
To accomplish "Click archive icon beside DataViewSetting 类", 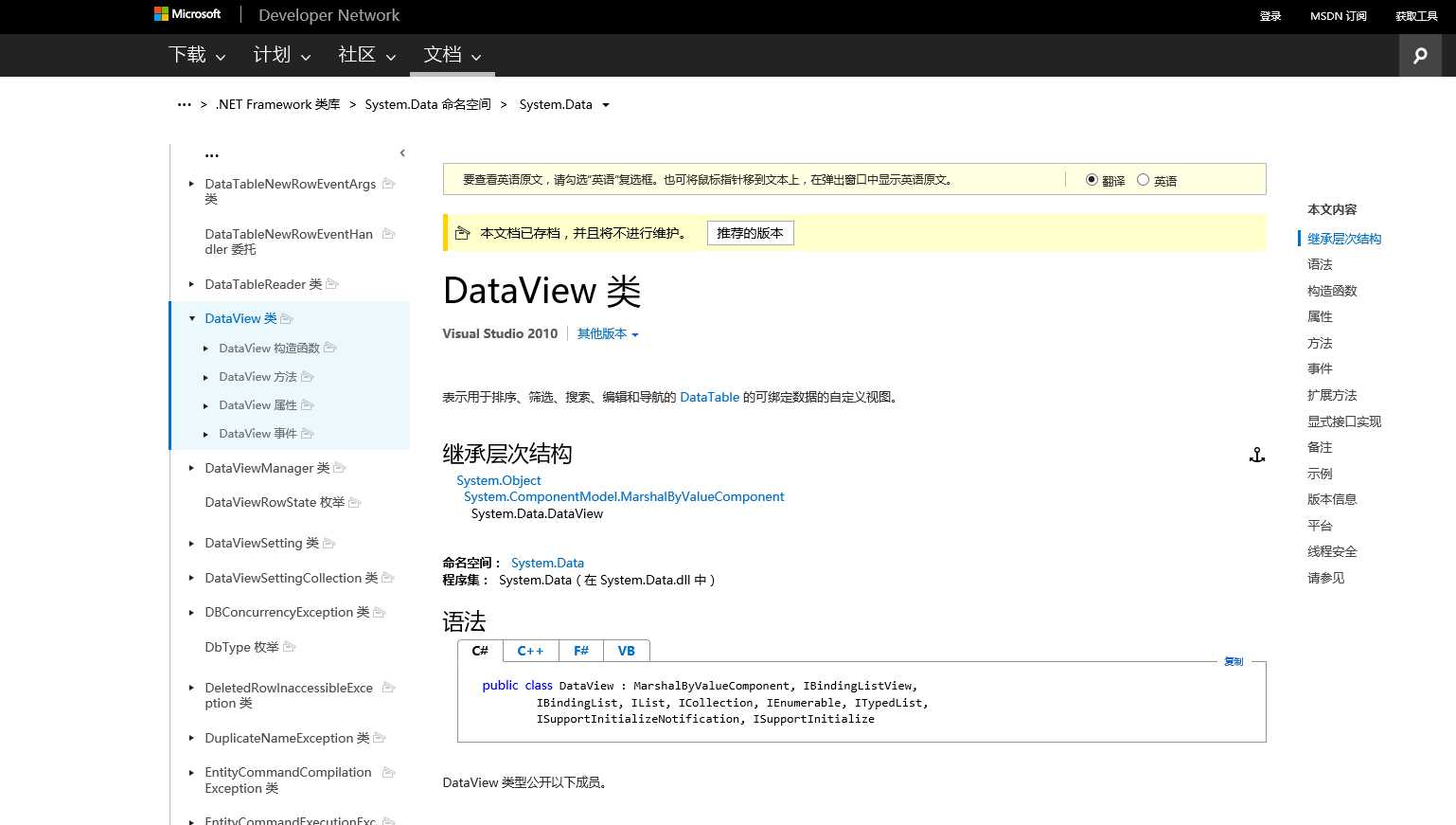I will (329, 543).
